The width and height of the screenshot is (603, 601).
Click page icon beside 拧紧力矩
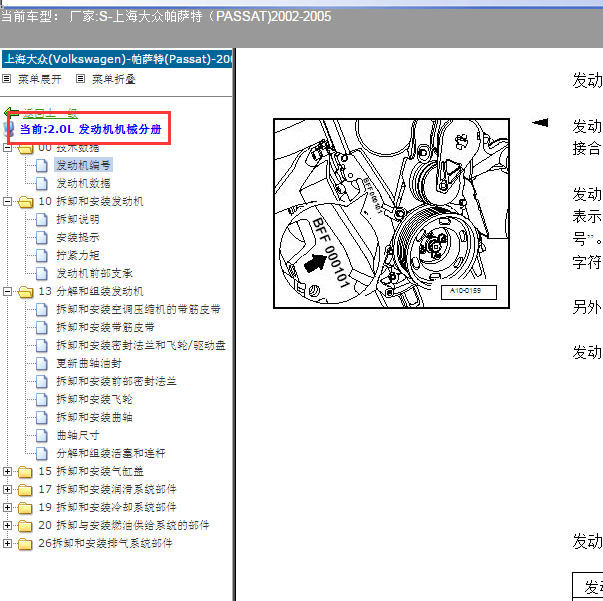(x=42, y=256)
